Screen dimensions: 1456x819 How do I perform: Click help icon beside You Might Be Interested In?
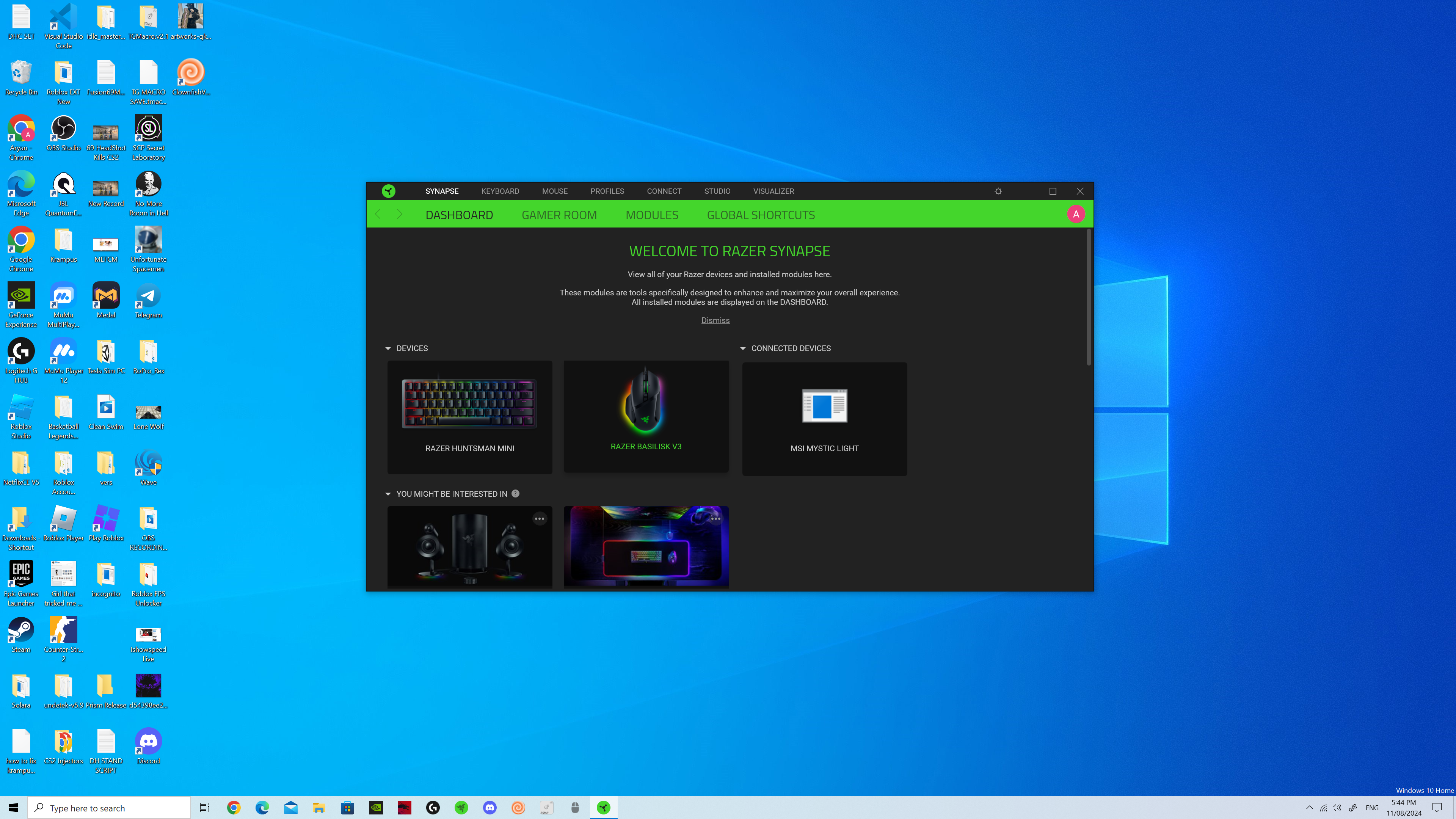click(x=515, y=493)
